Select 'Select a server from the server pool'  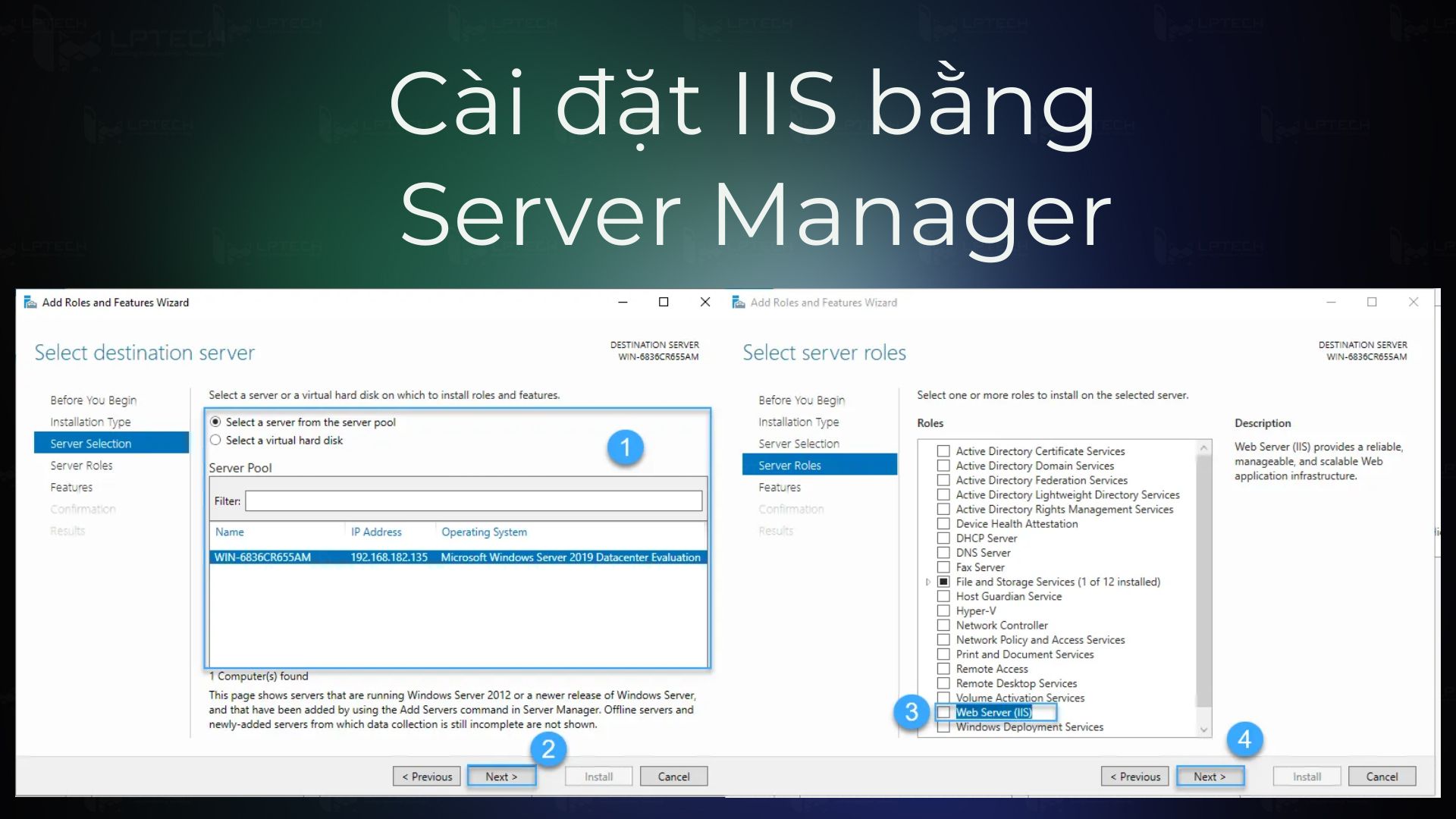(x=215, y=422)
